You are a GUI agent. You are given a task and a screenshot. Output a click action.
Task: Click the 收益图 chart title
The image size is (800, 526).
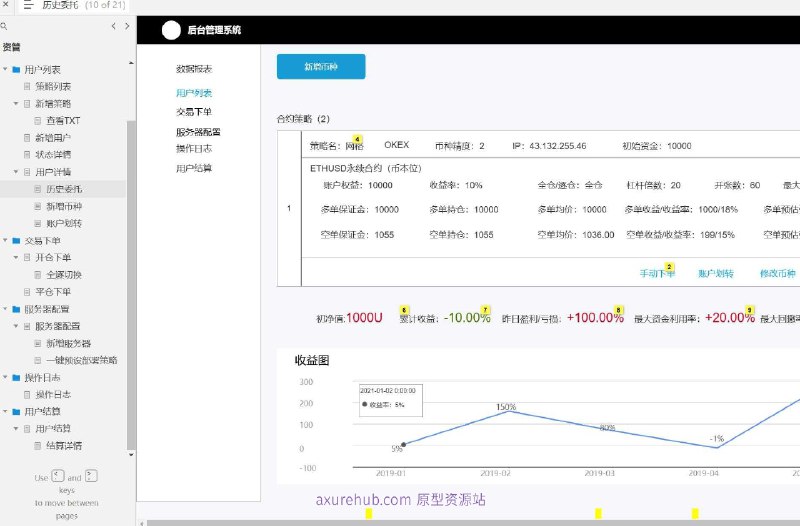(x=312, y=360)
